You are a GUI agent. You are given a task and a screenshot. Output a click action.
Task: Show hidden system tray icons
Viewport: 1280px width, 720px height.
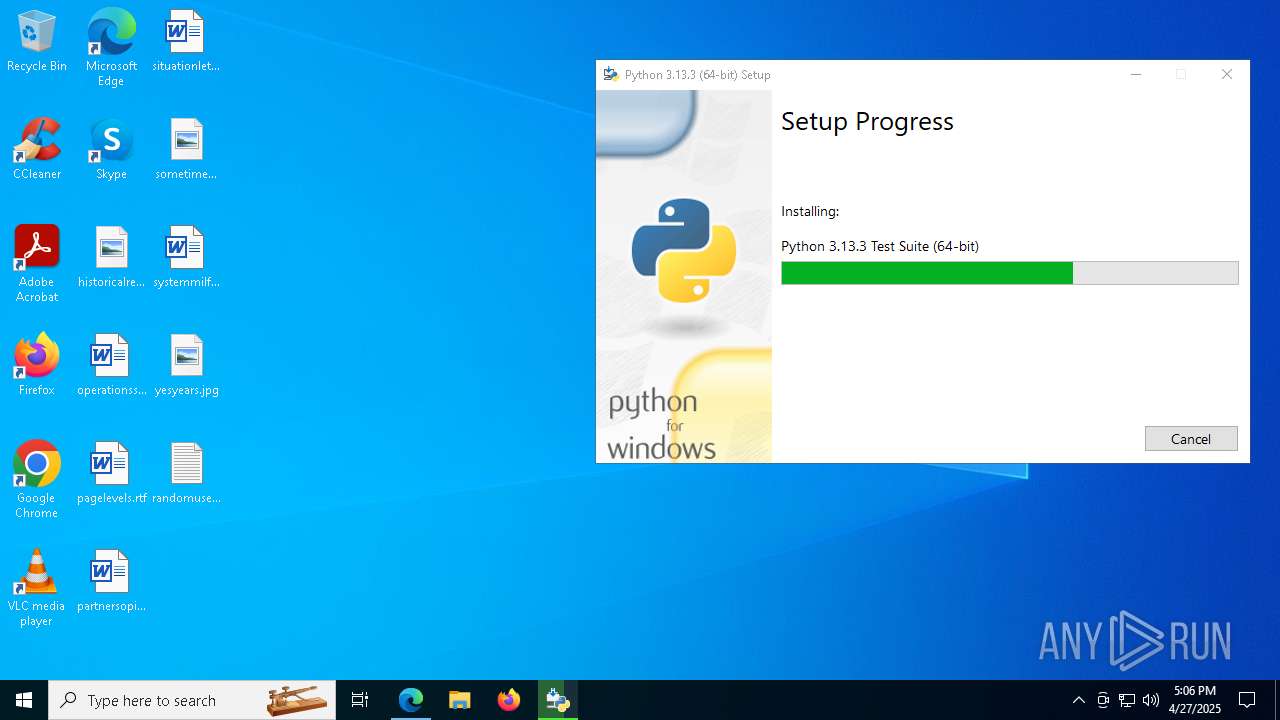[x=1078, y=700]
